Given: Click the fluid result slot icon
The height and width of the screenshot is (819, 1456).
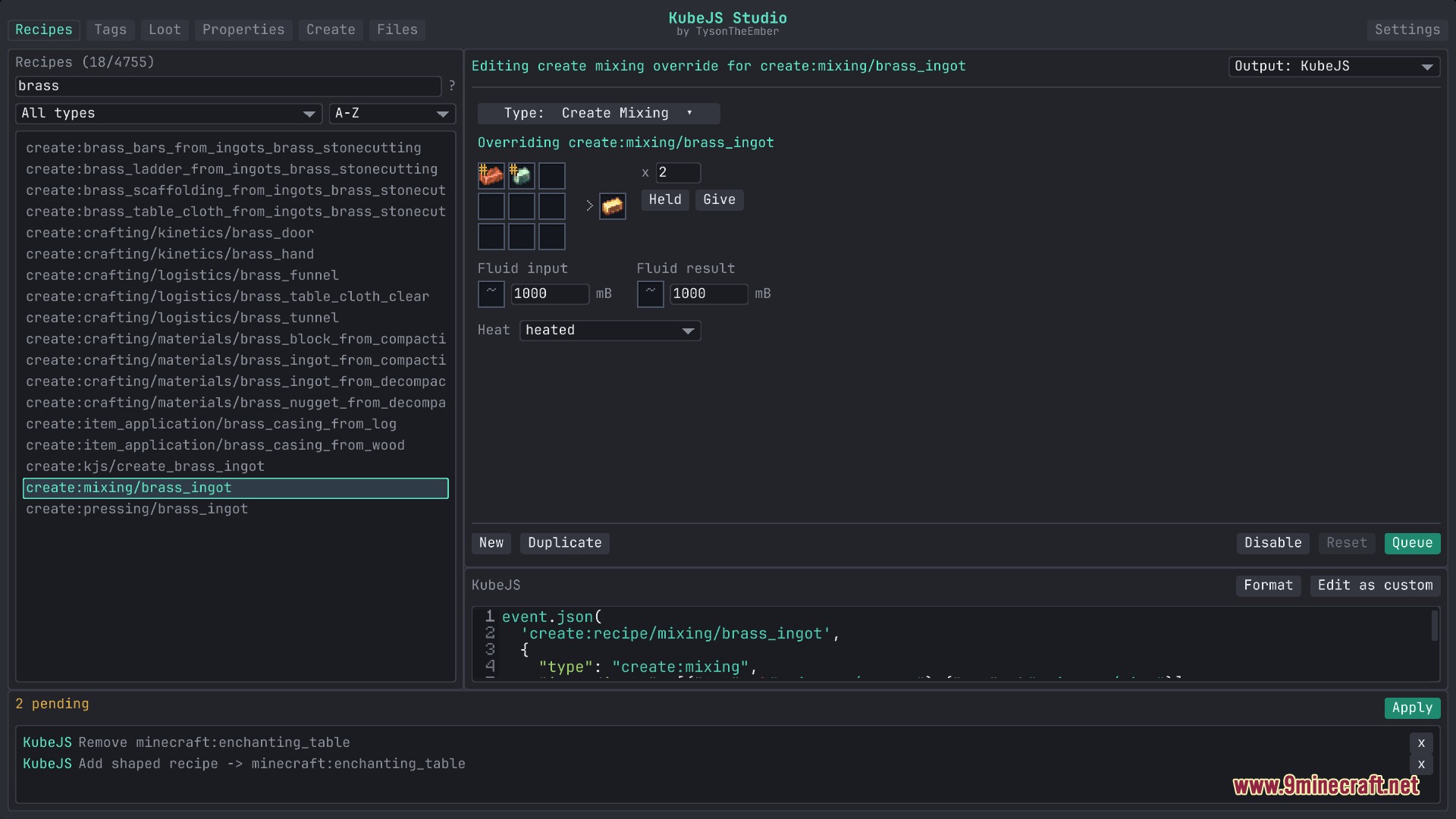Looking at the screenshot, I should coord(651,294).
